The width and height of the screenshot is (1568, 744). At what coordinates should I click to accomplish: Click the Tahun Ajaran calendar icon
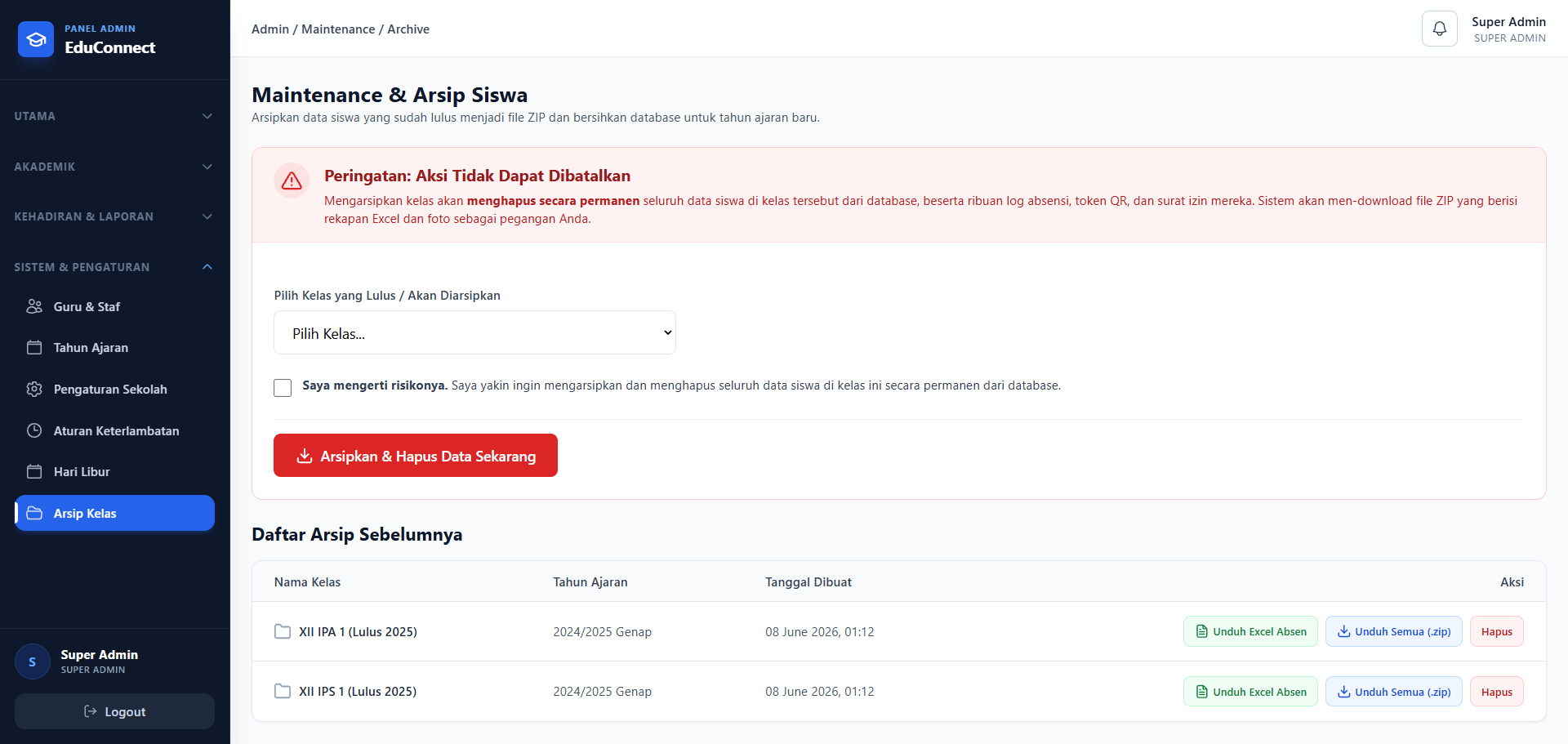pos(34,347)
